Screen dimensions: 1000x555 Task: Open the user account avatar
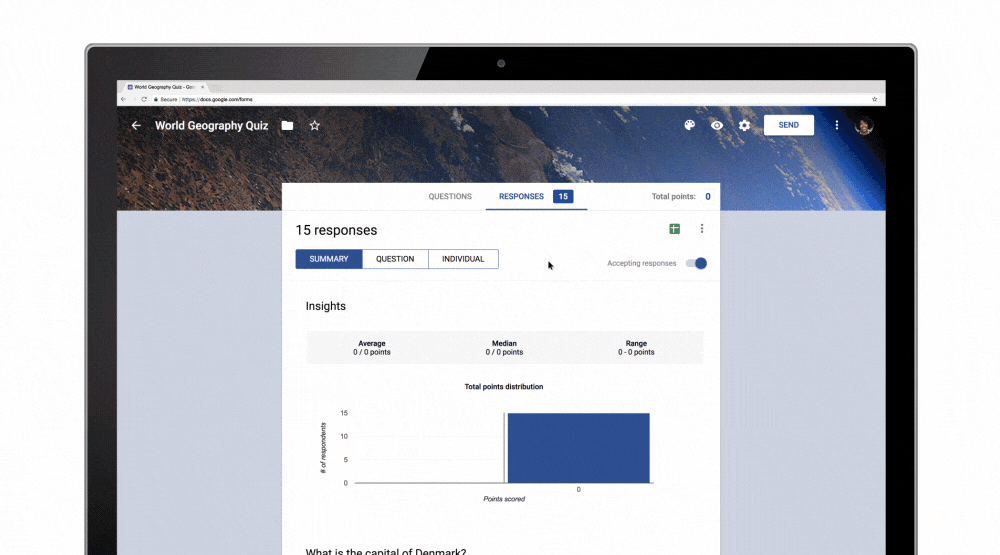(x=864, y=126)
